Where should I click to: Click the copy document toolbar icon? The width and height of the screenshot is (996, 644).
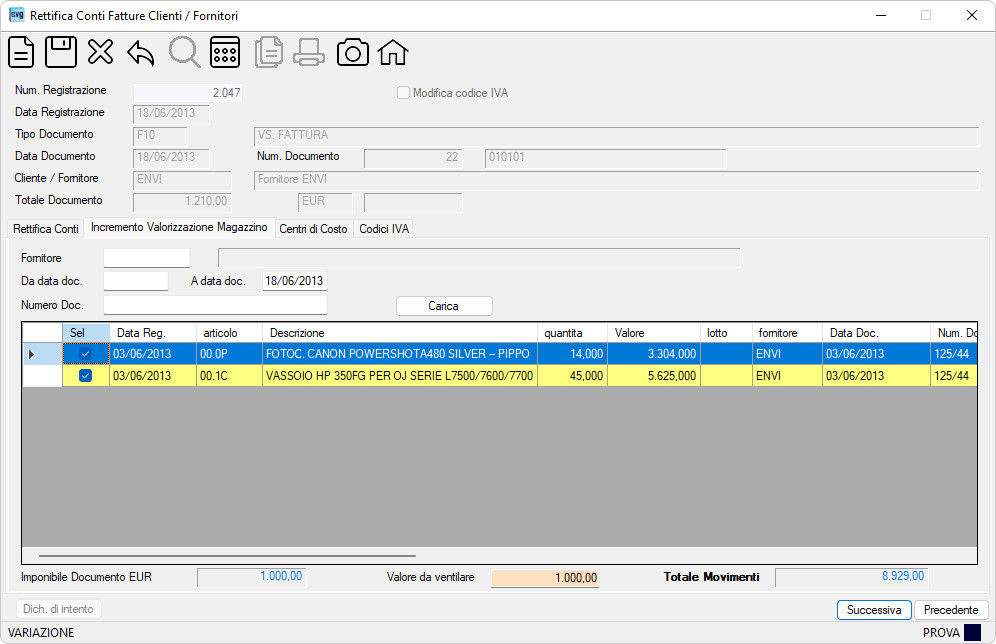click(269, 52)
